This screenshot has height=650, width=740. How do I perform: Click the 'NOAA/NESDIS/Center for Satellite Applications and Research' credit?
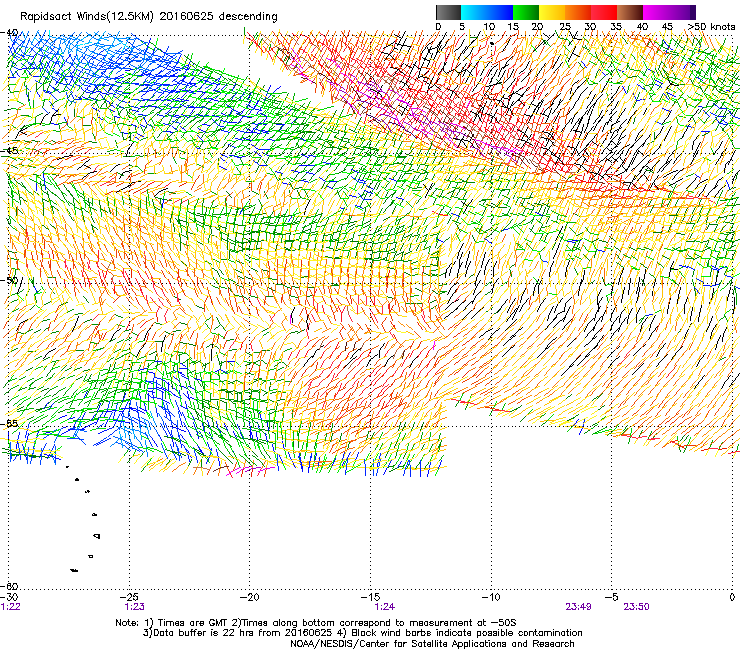click(x=432, y=644)
